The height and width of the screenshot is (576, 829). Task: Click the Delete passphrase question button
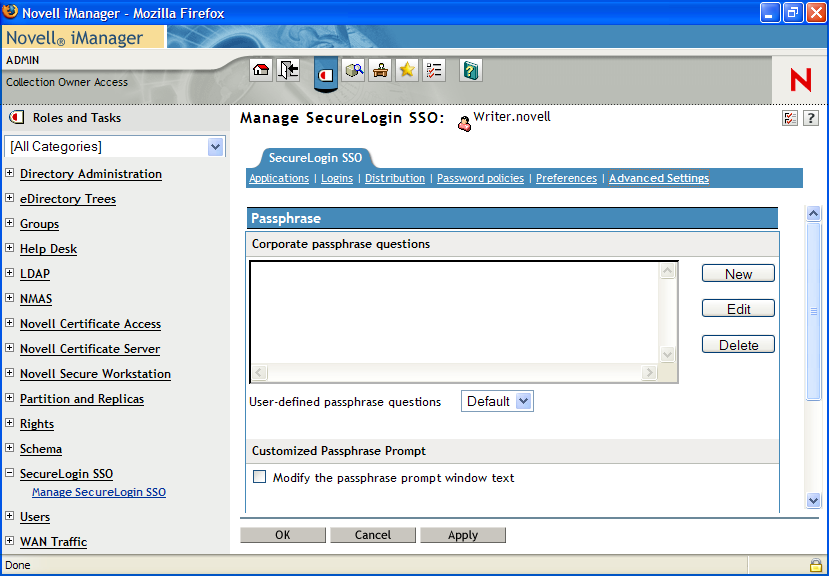[x=738, y=345]
